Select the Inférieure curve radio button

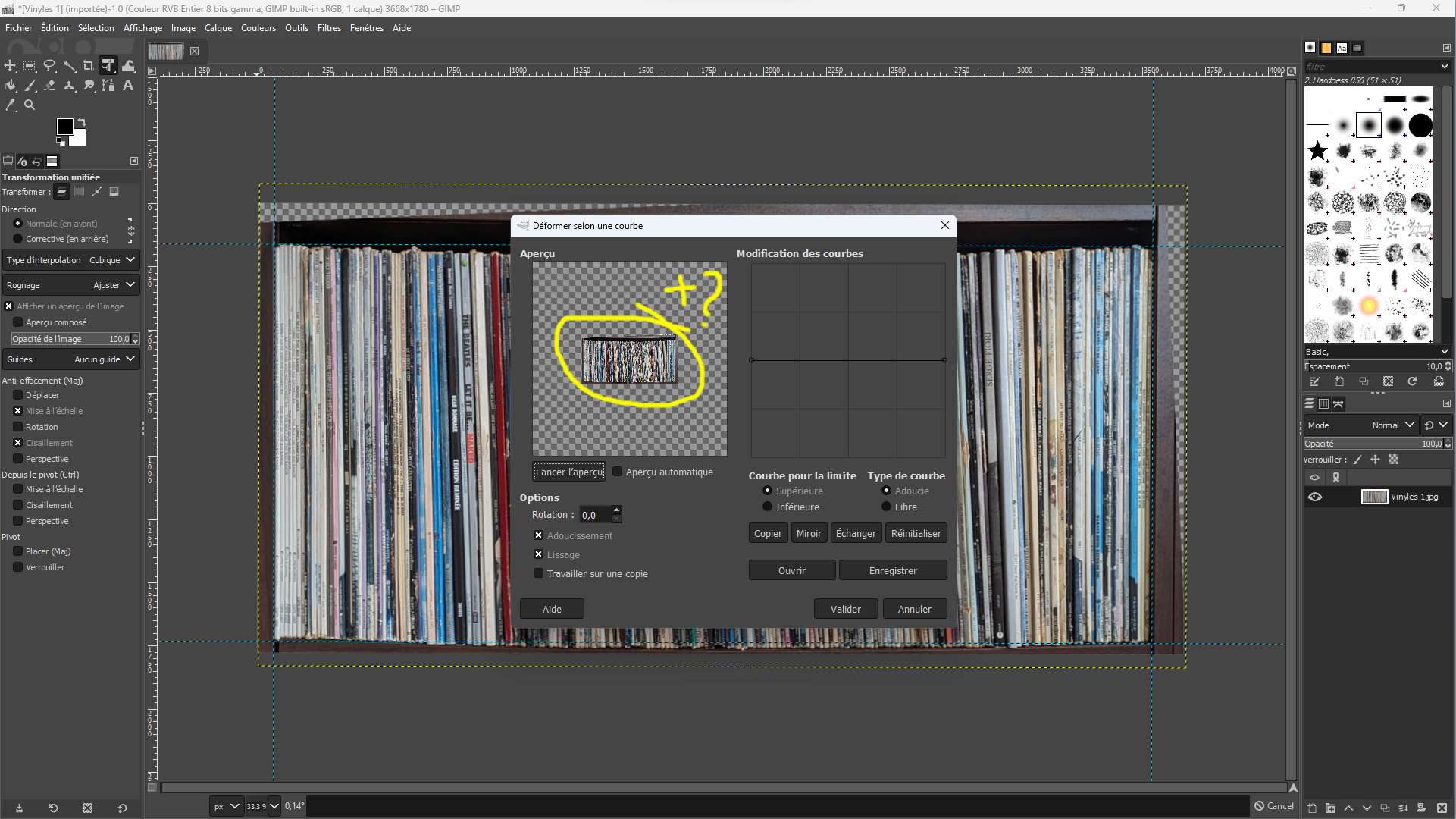pos(768,507)
